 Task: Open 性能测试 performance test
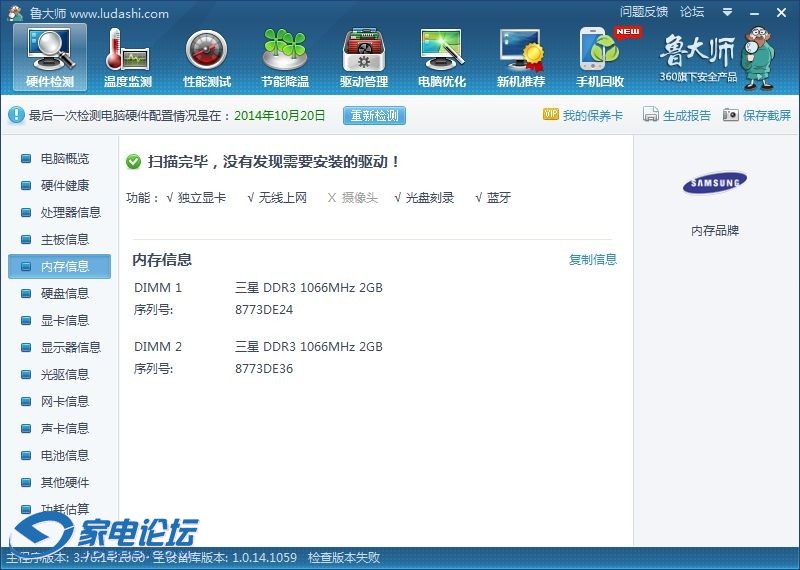(207, 58)
